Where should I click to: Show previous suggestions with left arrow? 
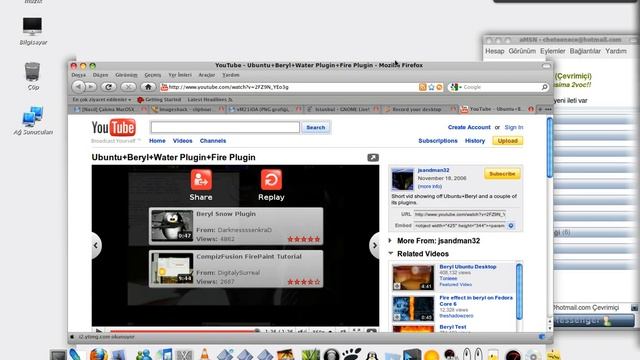click(96, 245)
